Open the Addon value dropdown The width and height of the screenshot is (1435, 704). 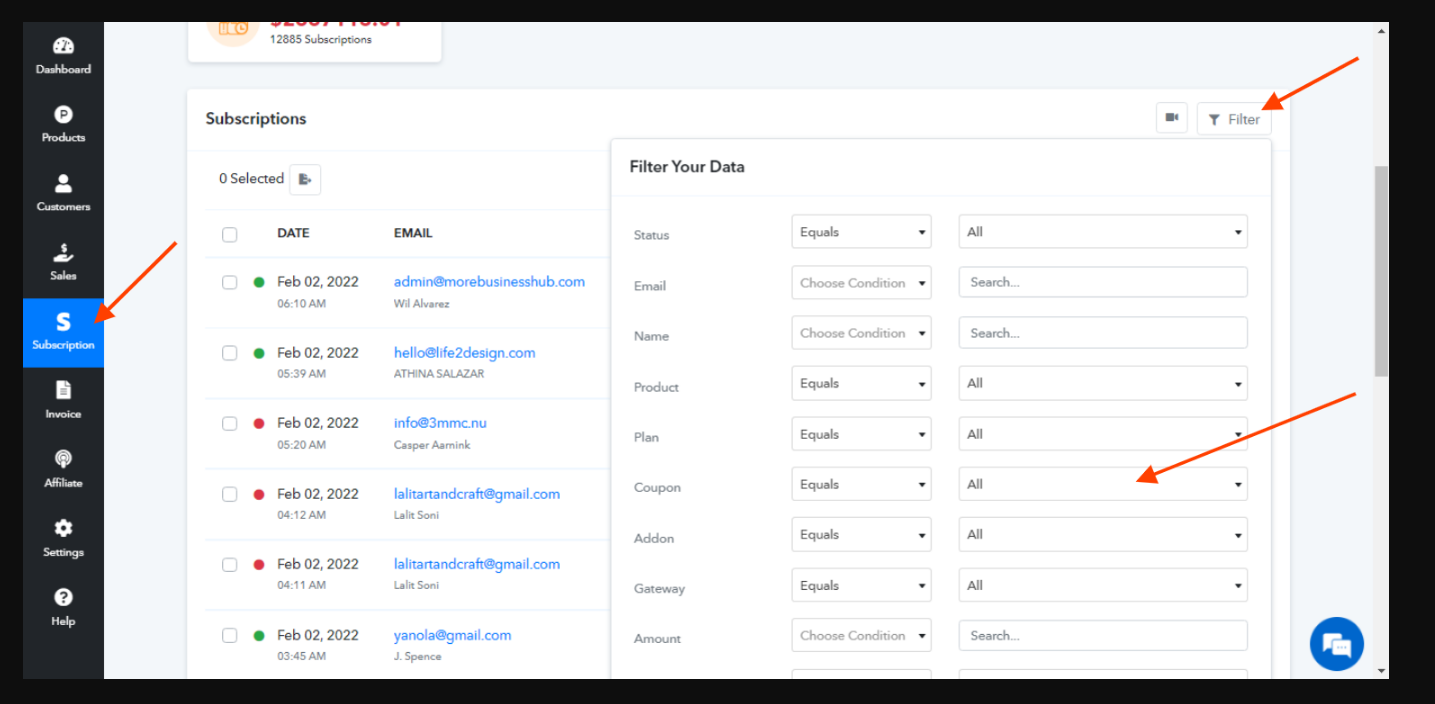pos(1103,535)
